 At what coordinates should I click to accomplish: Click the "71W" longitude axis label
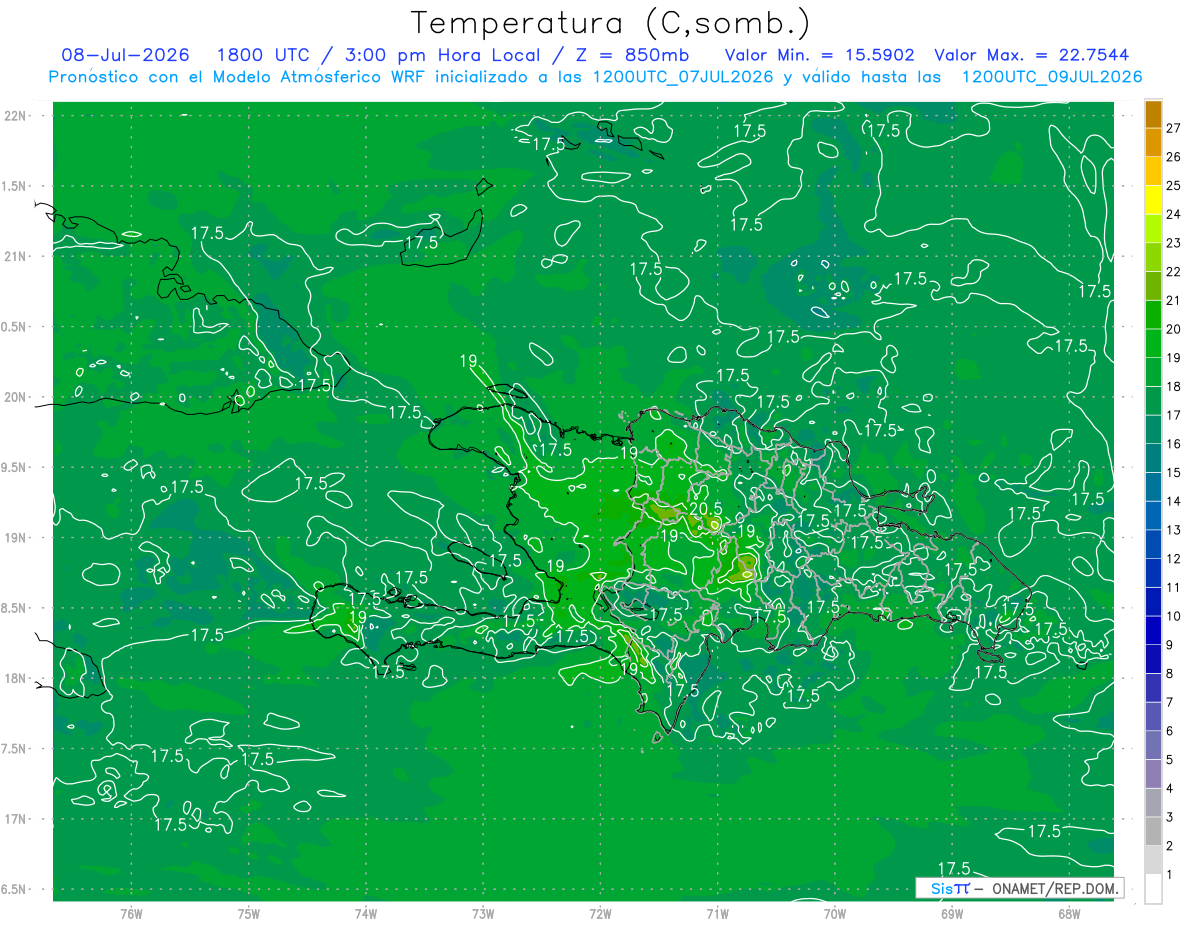[x=717, y=913]
